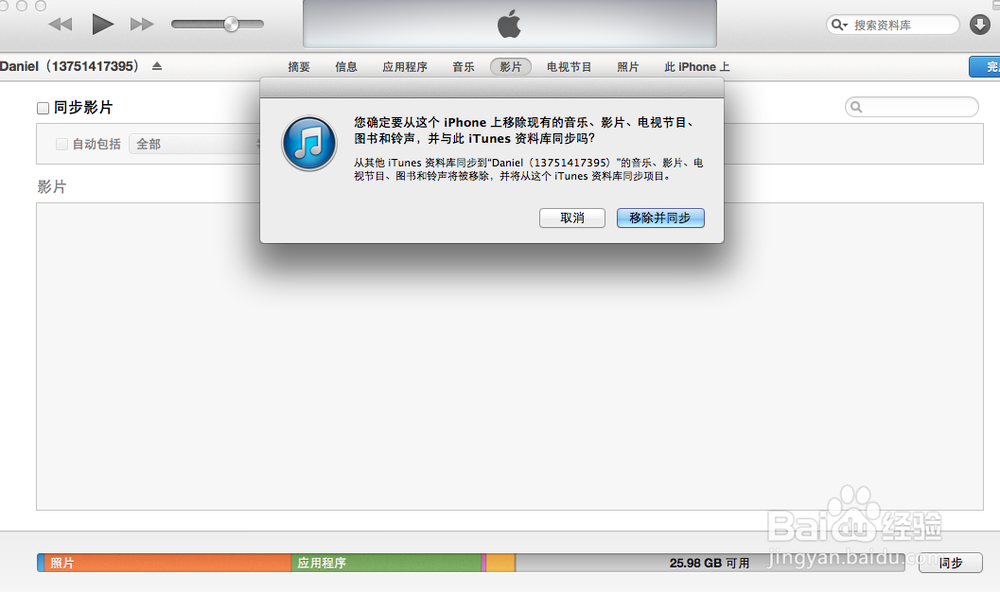Click the play button

click(x=102, y=24)
